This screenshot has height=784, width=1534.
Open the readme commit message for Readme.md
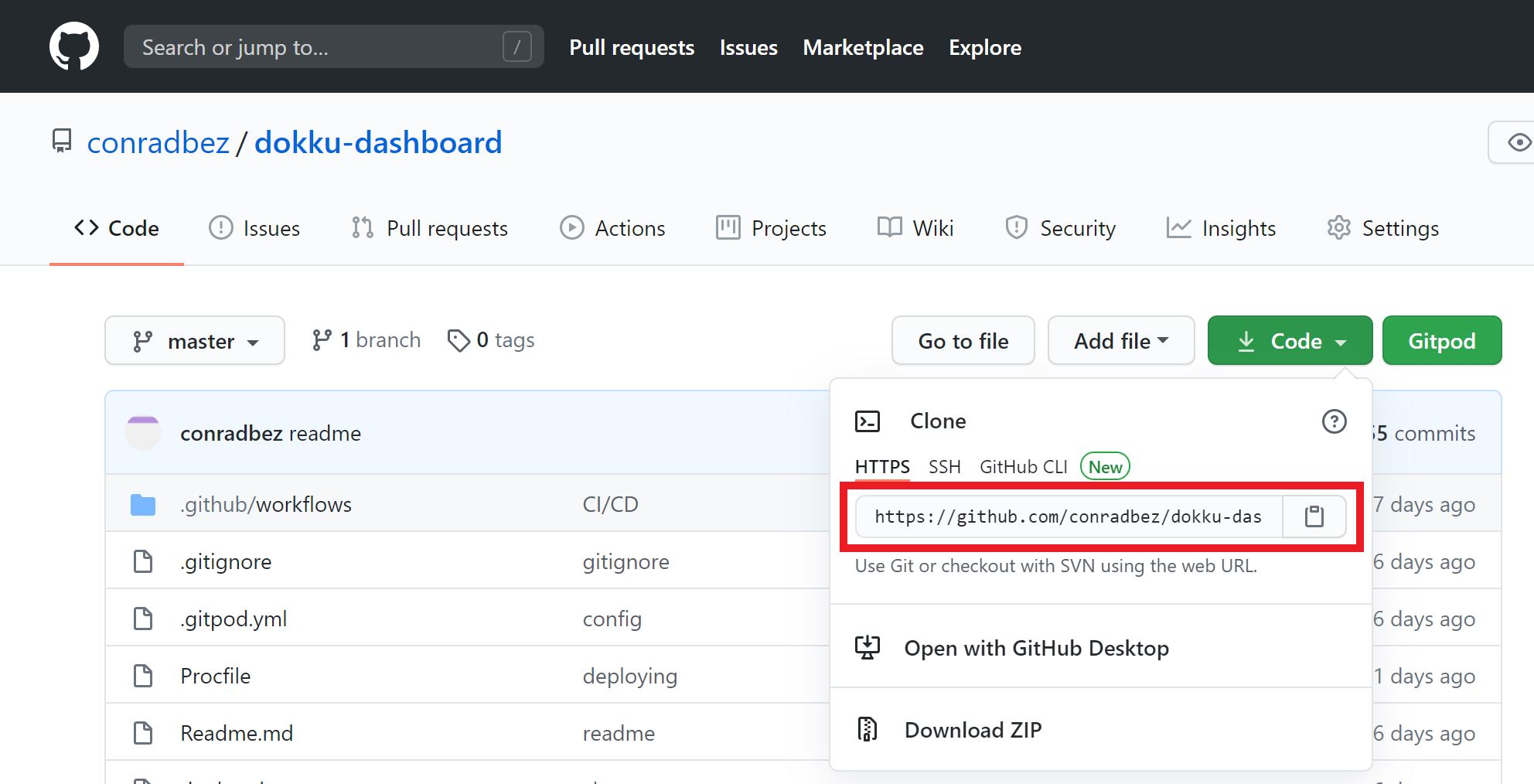click(619, 733)
